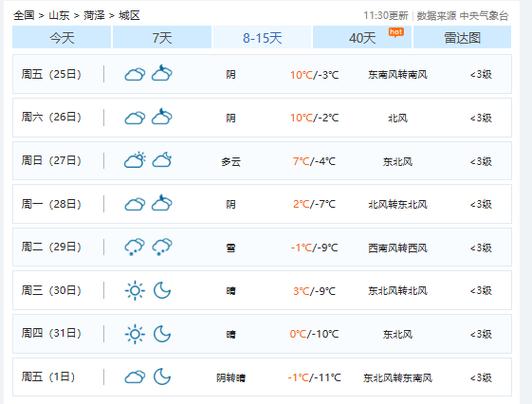Click the 东南风转南风 wind text
Viewport: 532px width, 404px height.
[398, 75]
